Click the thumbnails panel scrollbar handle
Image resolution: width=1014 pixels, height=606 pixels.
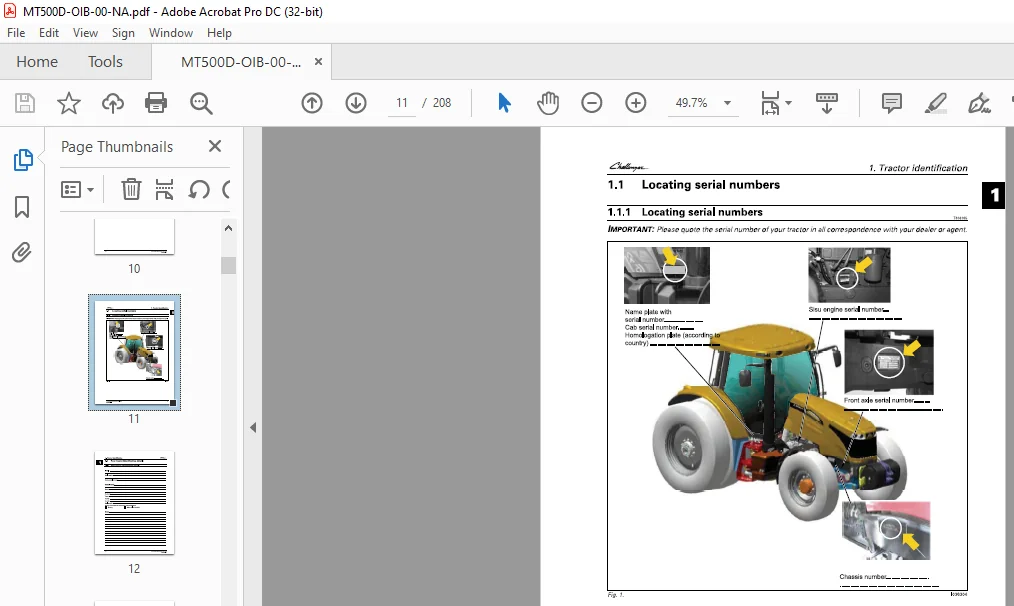click(228, 265)
